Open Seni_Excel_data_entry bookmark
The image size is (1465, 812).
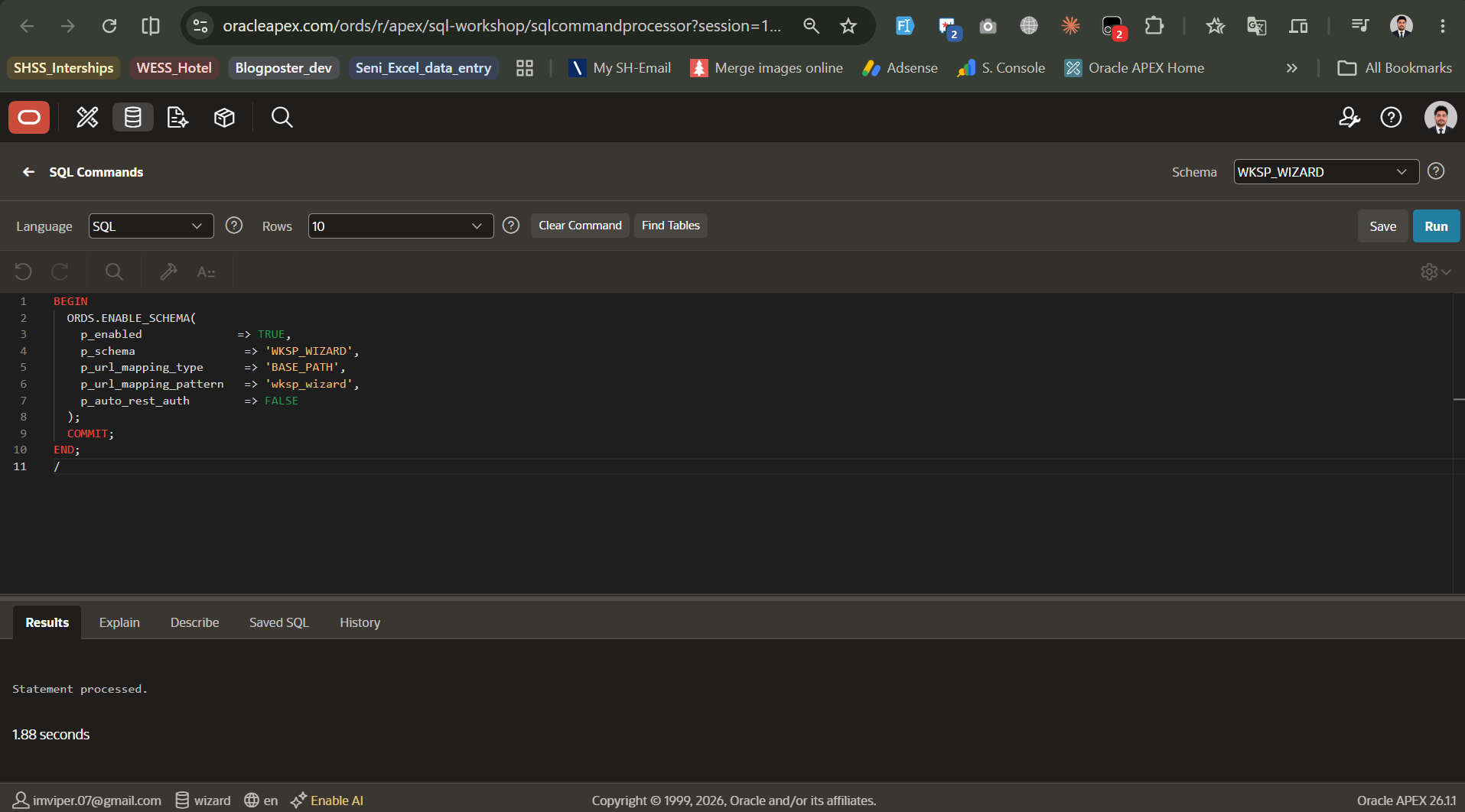pos(423,68)
